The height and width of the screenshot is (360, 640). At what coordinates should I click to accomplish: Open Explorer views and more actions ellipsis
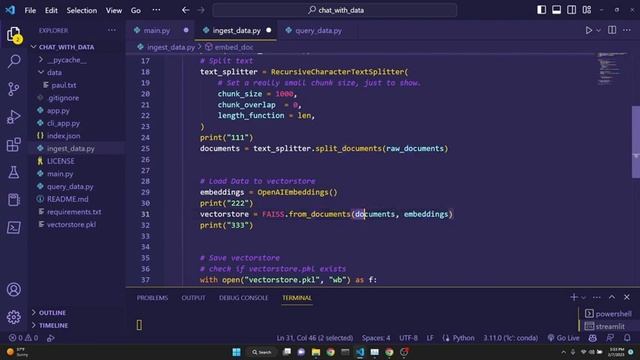pyautogui.click(x=111, y=30)
